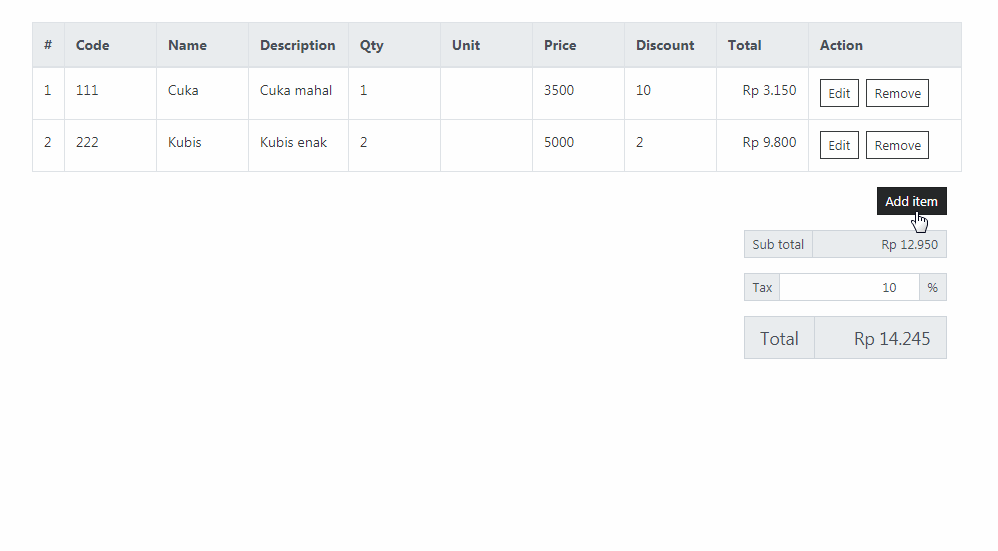Click the grand Total amount Rp 14.245
Image resolution: width=998 pixels, height=551 pixels.
pos(891,339)
